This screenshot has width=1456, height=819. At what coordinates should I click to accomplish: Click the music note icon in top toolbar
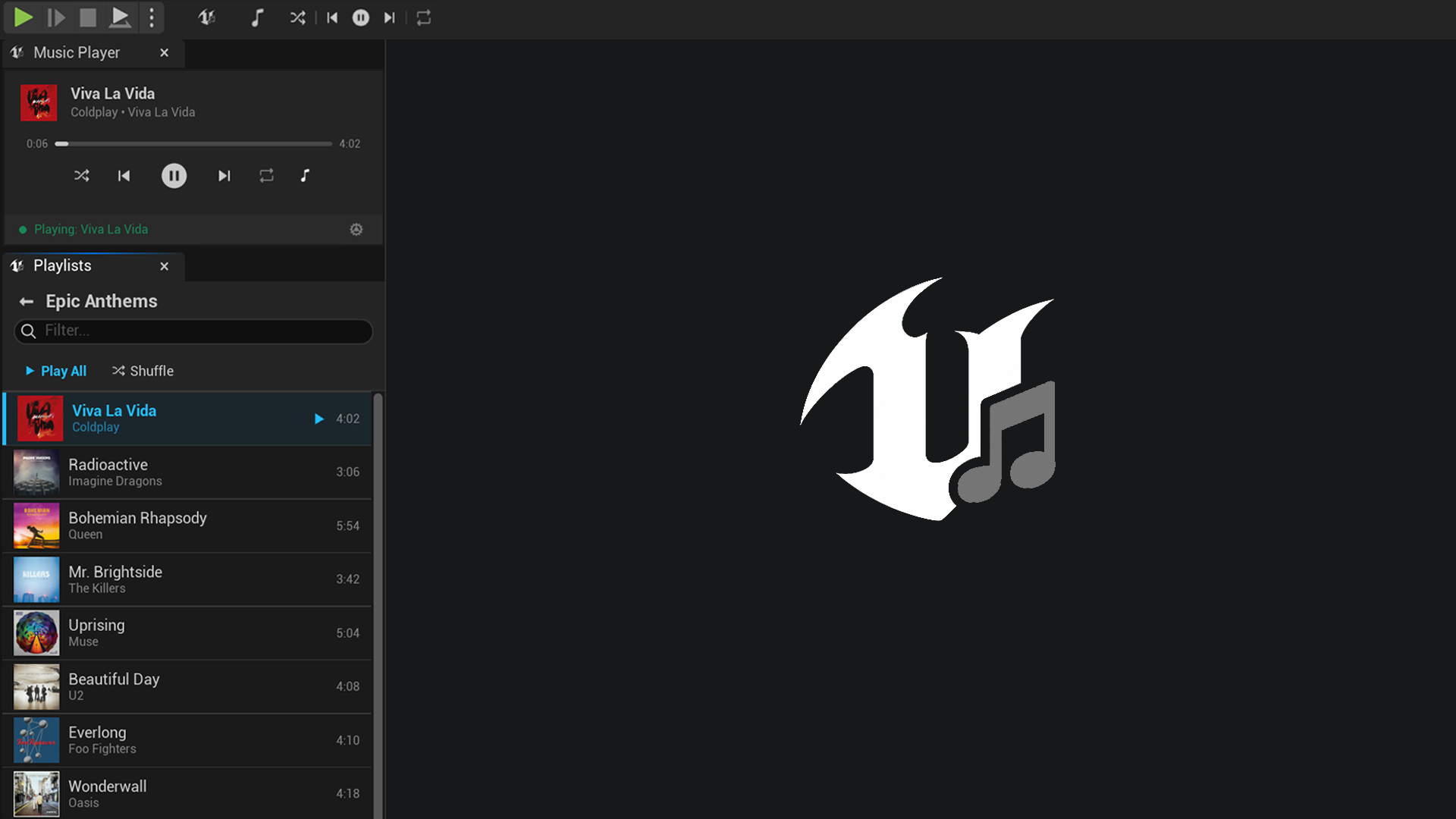pyautogui.click(x=257, y=17)
